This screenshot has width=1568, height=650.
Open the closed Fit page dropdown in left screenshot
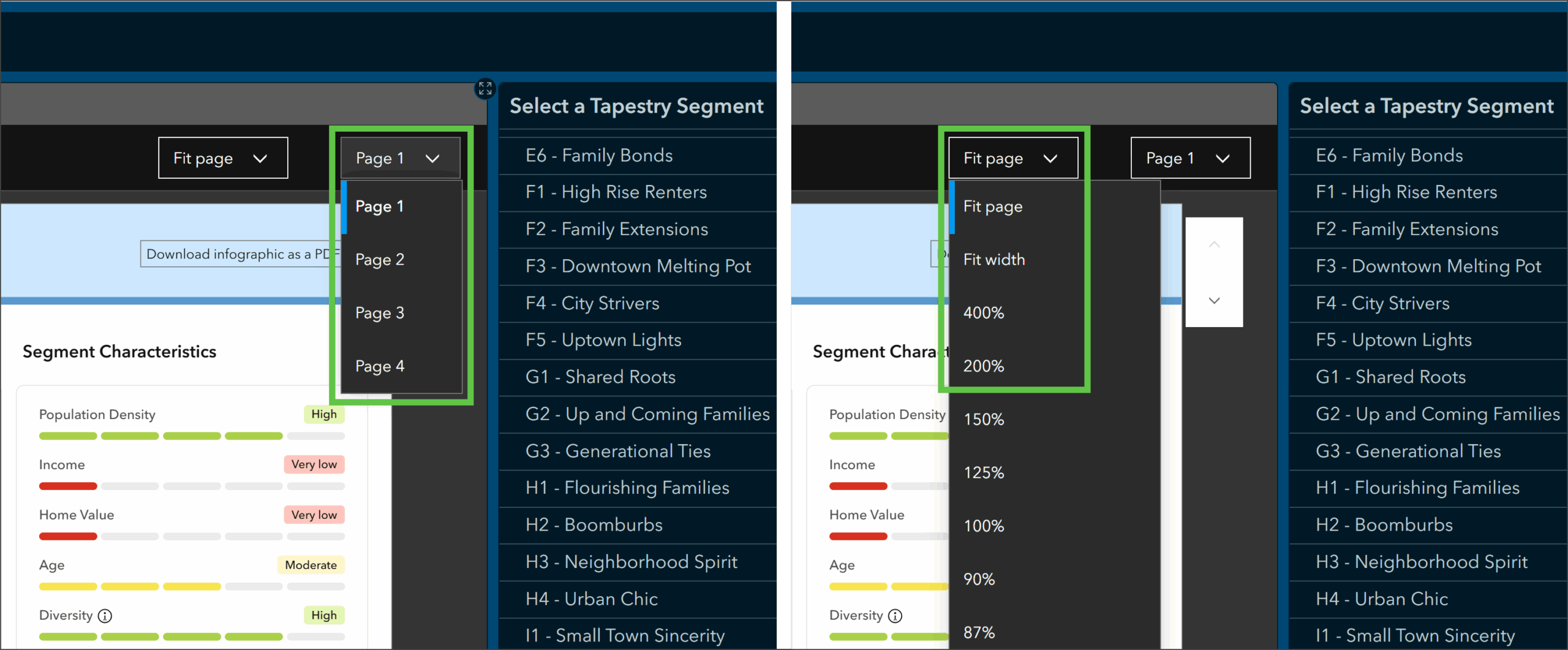pos(223,158)
